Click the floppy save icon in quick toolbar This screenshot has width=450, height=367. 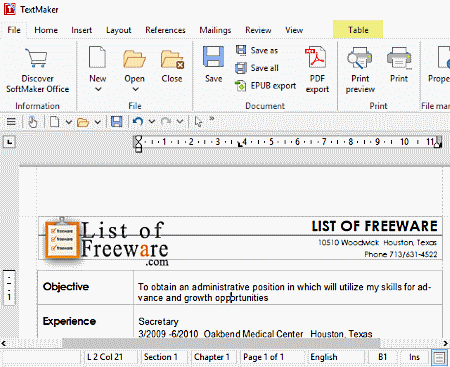[x=116, y=122]
